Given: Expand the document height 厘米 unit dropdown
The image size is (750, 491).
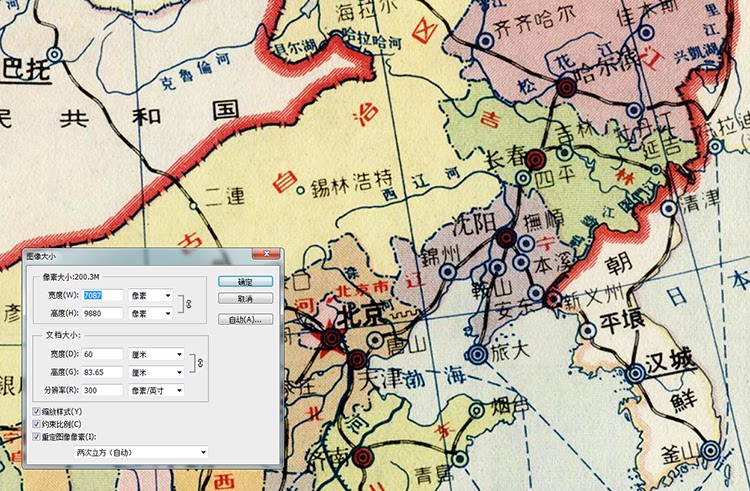Looking at the screenshot, I should pyautogui.click(x=156, y=372).
